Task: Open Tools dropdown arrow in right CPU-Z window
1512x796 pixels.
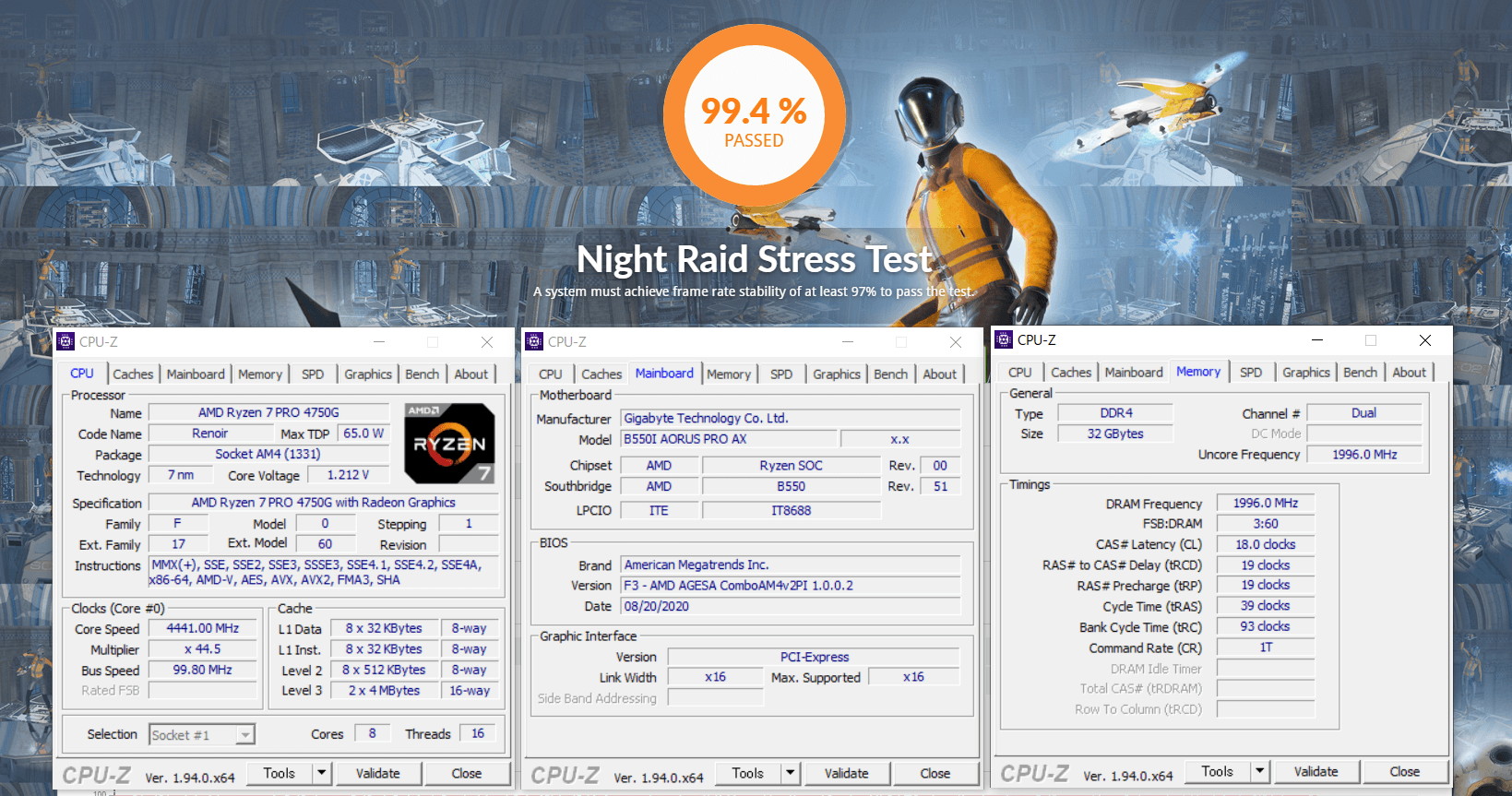Action: pyautogui.click(x=1259, y=771)
